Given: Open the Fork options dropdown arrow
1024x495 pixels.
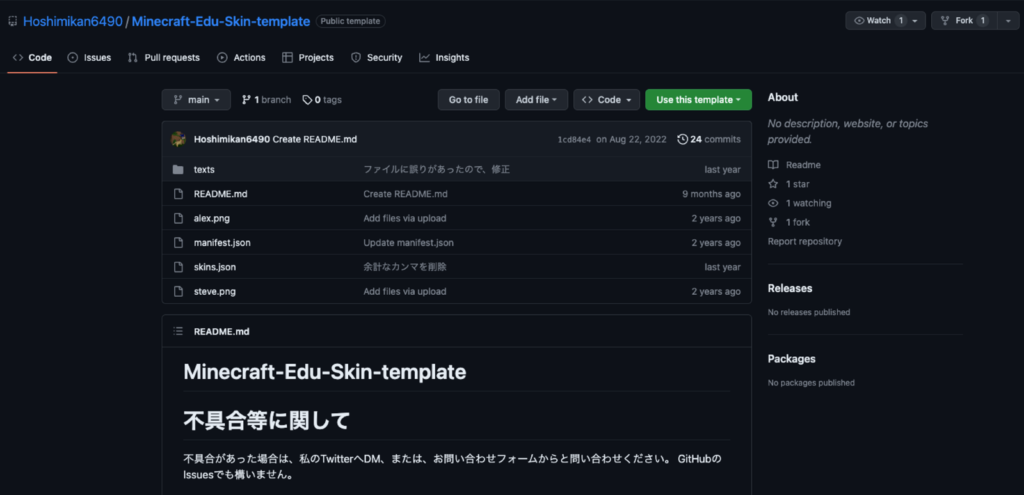Looking at the screenshot, I should click(x=1007, y=21).
